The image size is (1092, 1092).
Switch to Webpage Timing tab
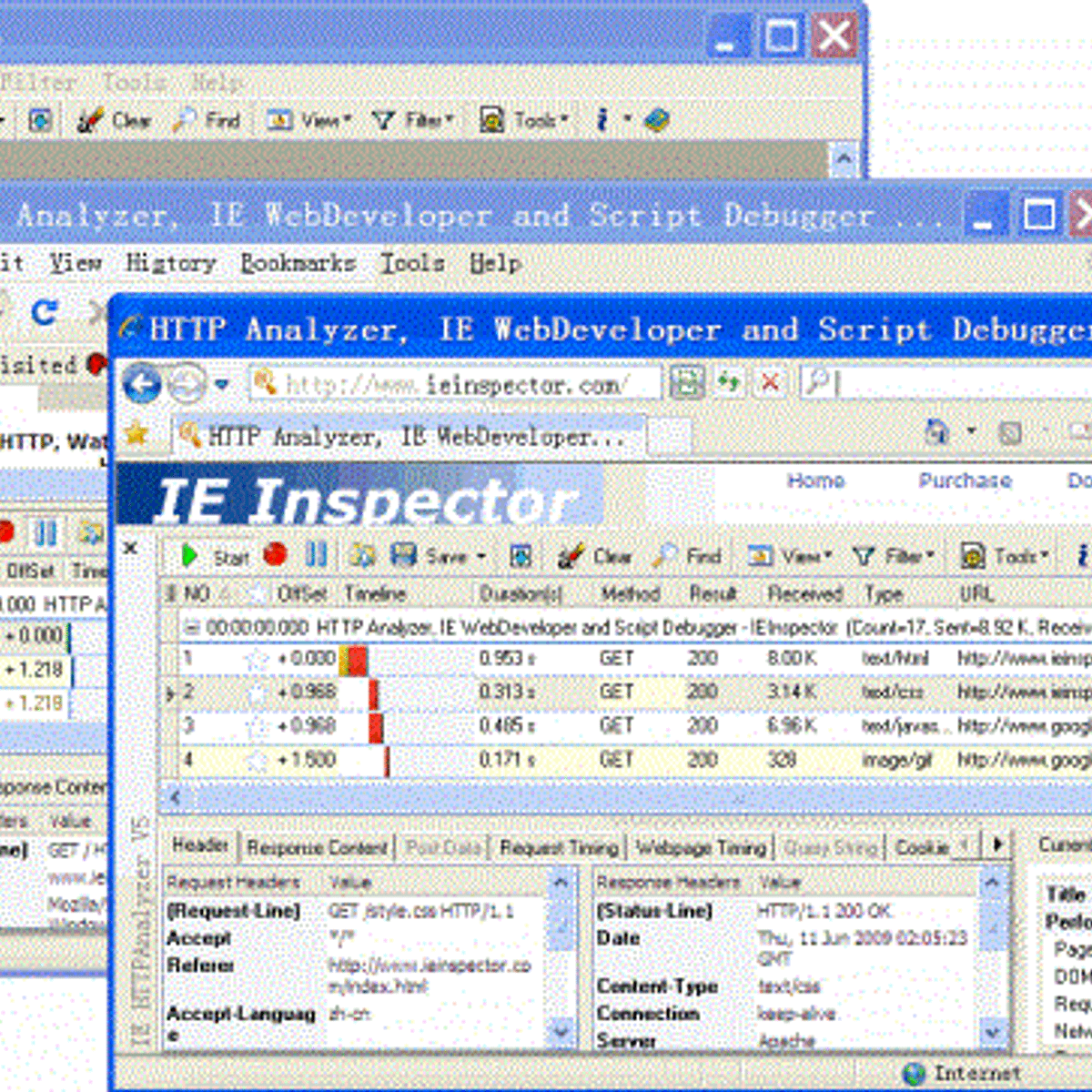tap(701, 847)
